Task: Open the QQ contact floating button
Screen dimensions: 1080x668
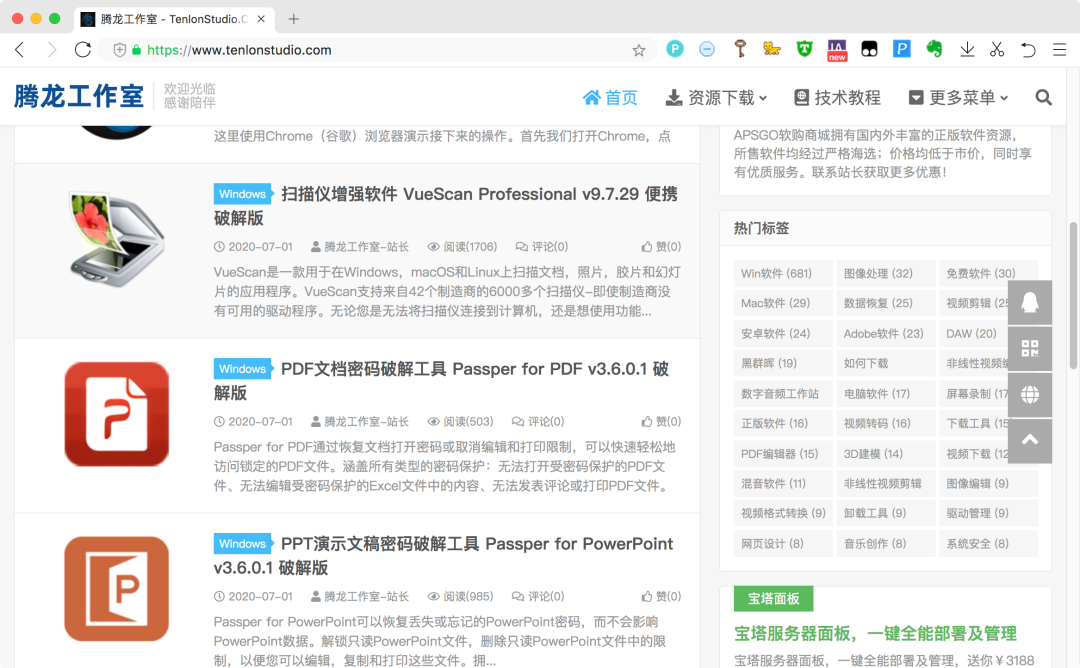Action: [x=1029, y=303]
